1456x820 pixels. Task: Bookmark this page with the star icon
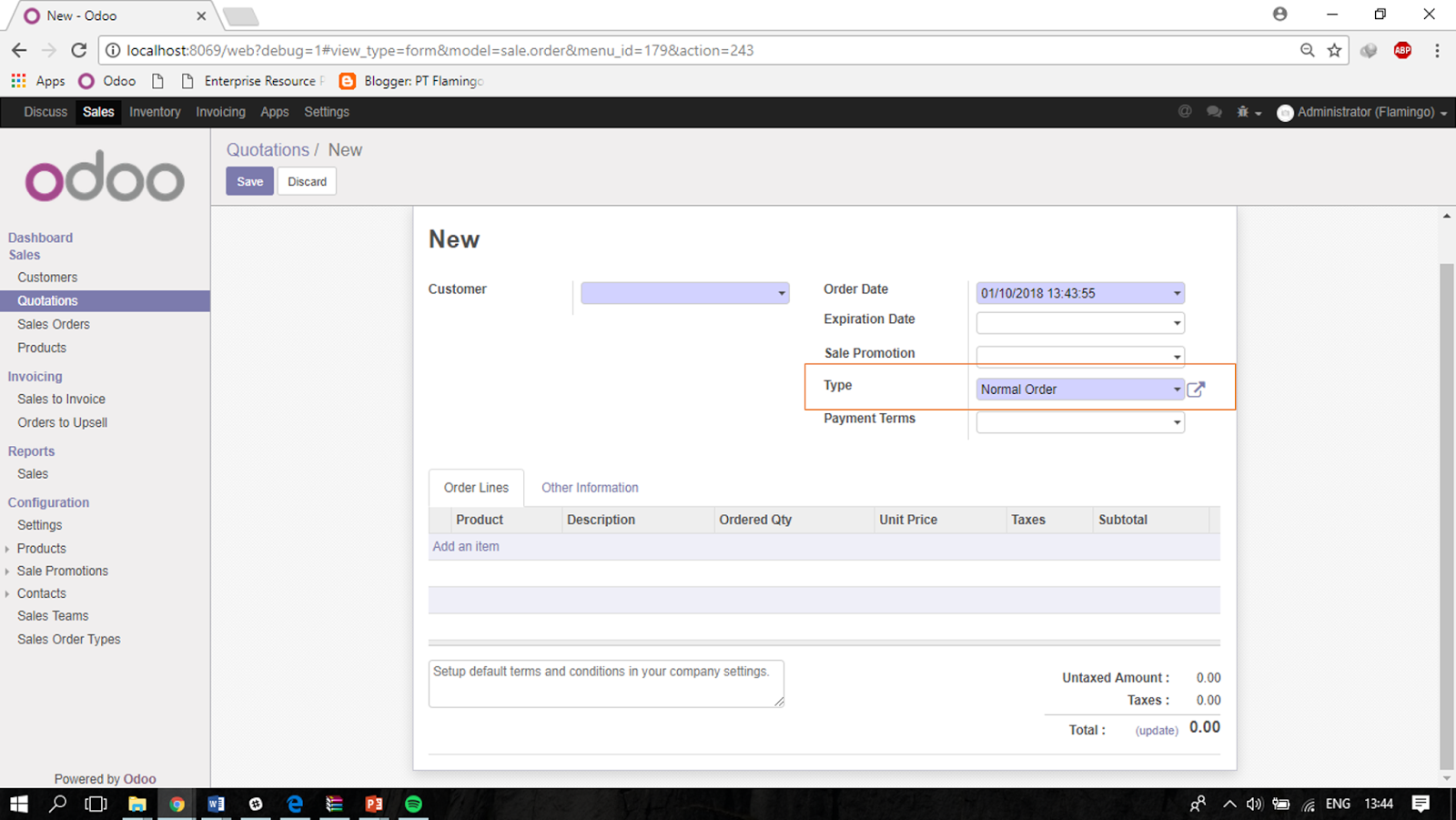tap(1334, 50)
